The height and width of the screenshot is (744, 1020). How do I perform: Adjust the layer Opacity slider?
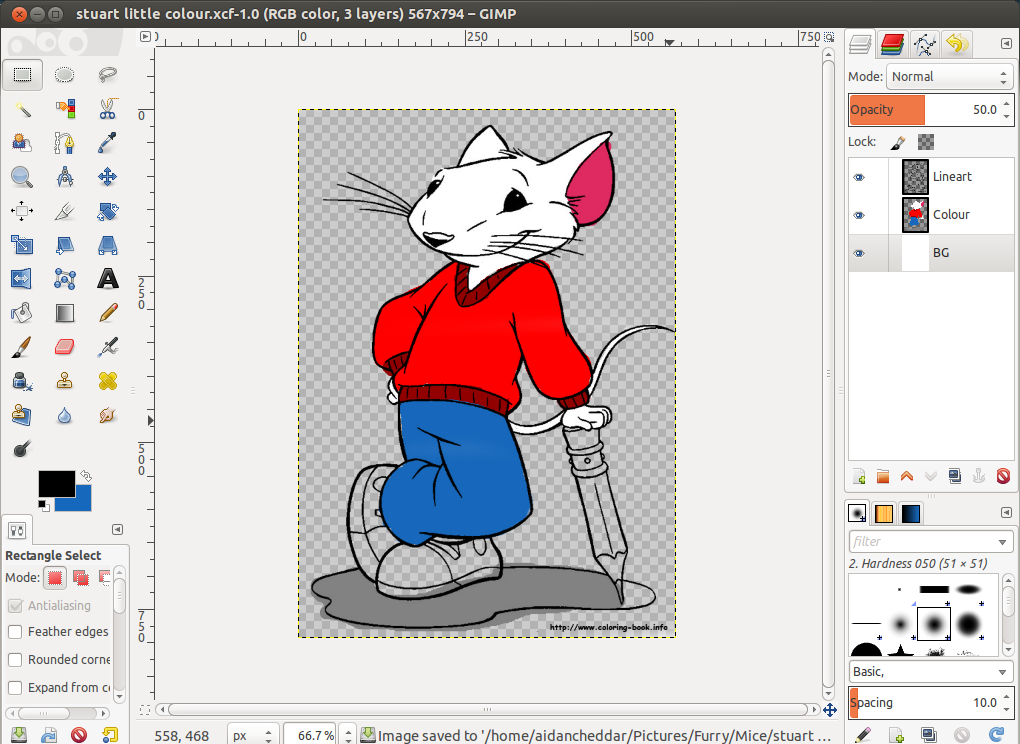coord(930,109)
